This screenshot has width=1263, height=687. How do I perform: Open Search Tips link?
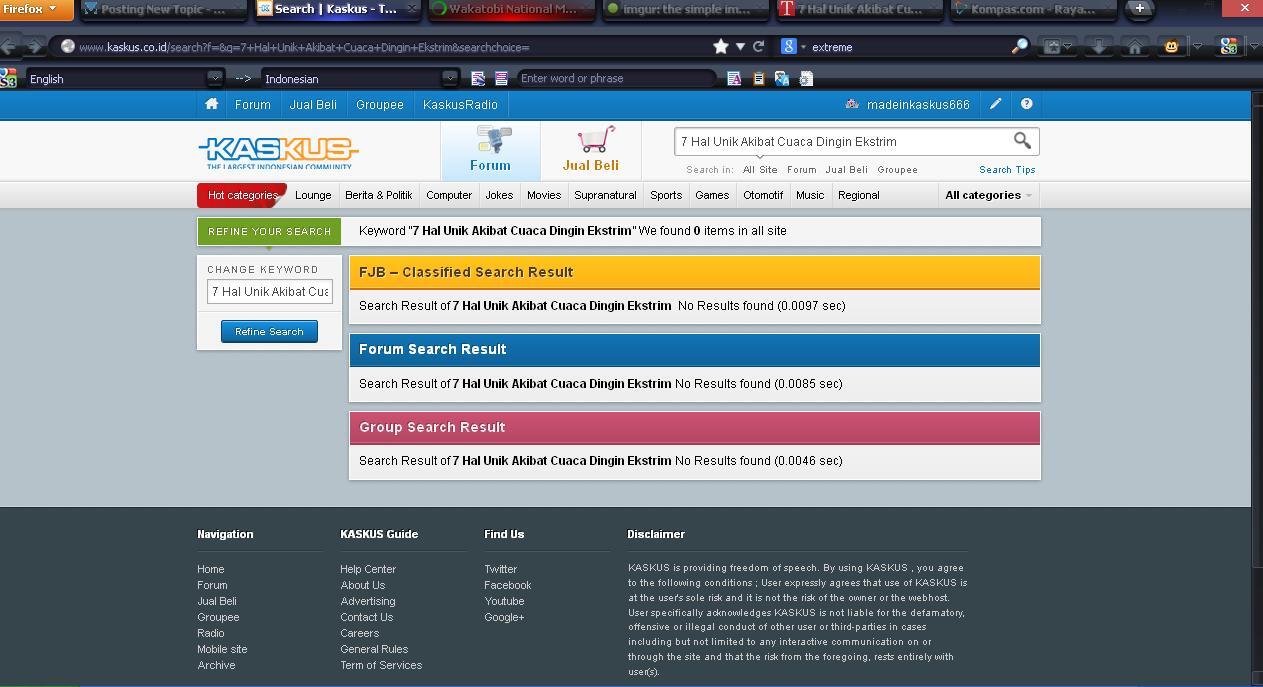1007,170
